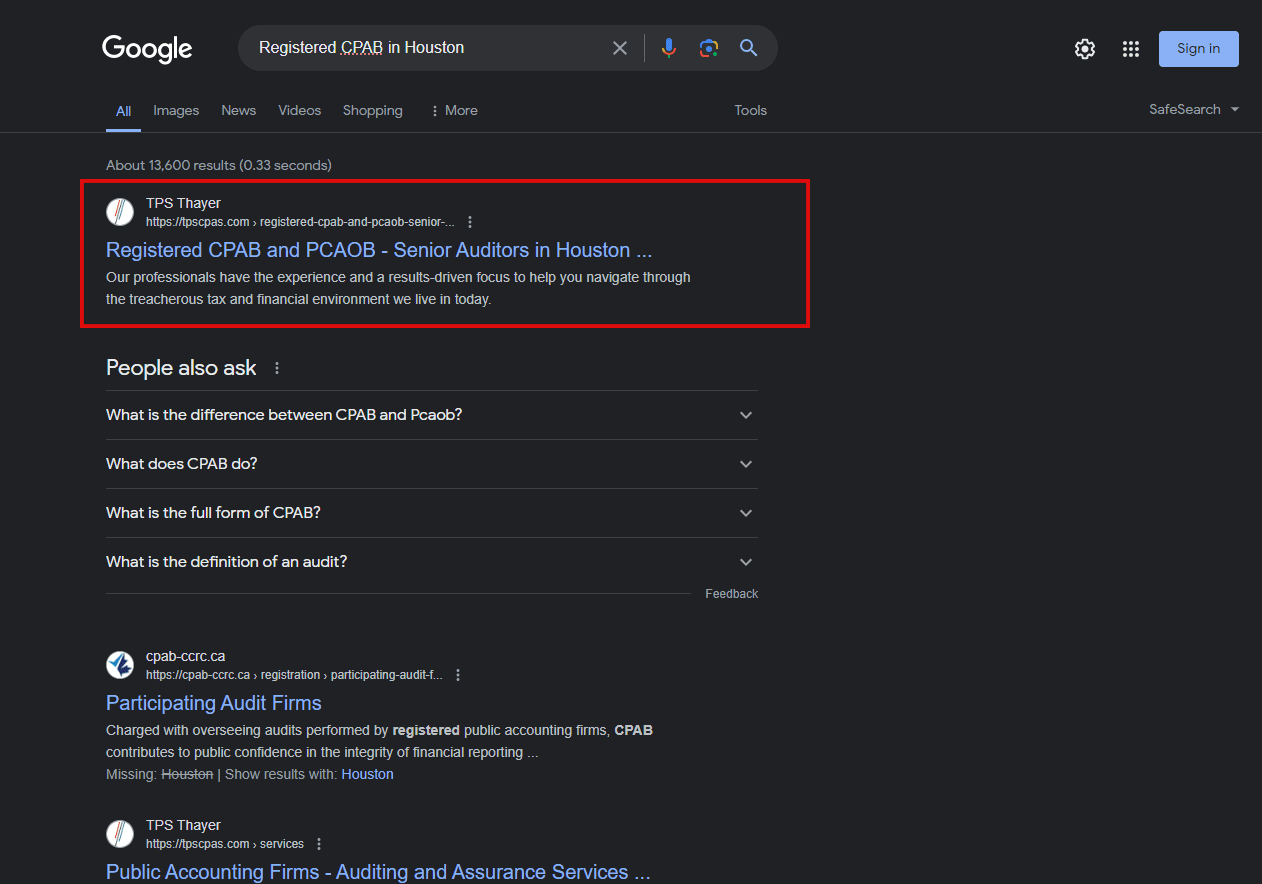The image size is (1262, 884).
Task: Open three-dot menu beside cpab-ccrc.ca result
Action: tap(458, 675)
